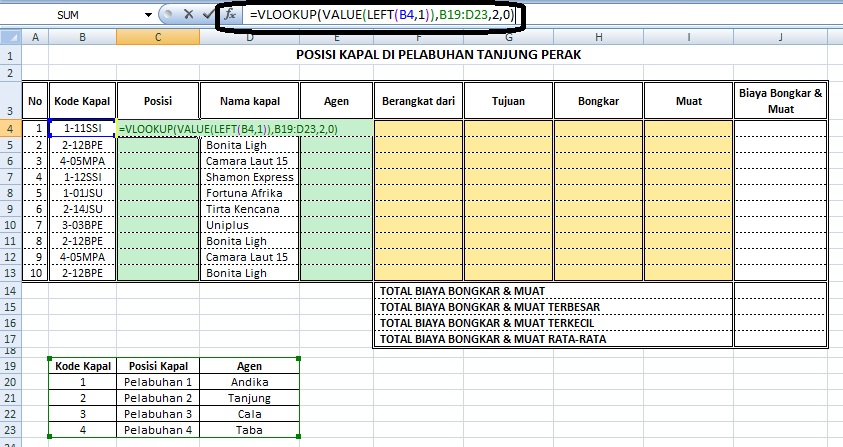The height and width of the screenshot is (447, 843).
Task: Click Andika agent cell
Action: pyautogui.click(x=249, y=382)
